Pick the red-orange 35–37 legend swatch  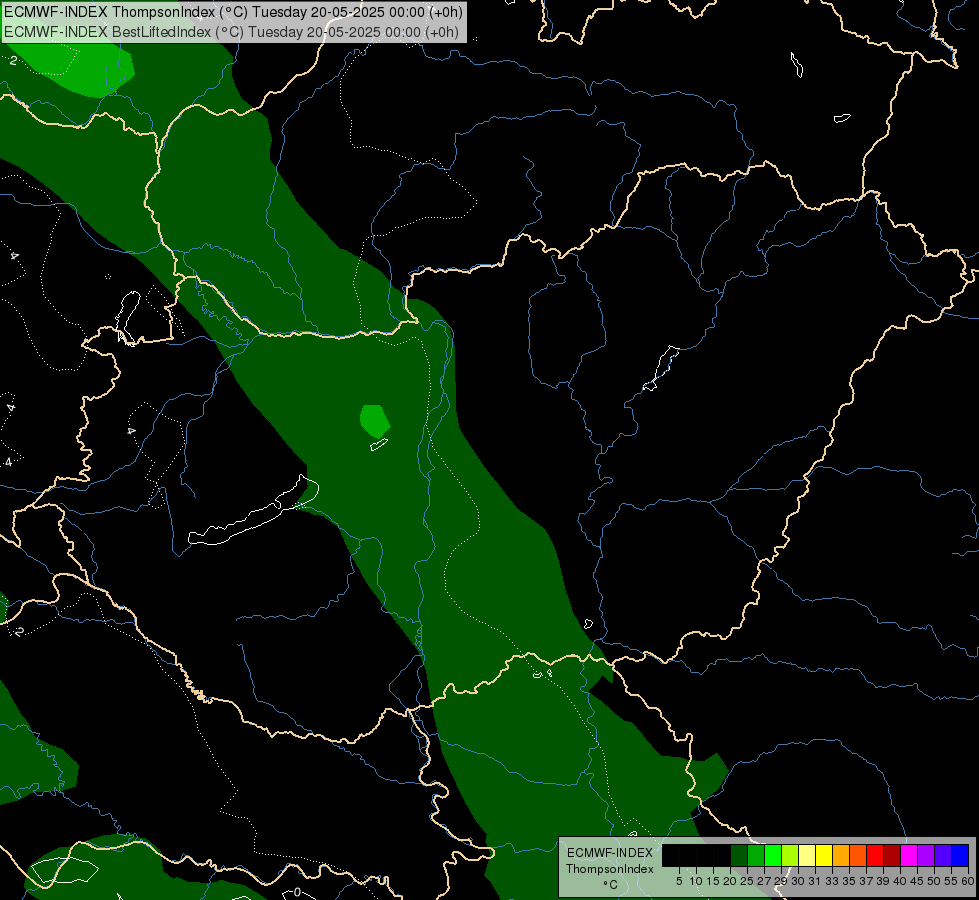[858, 855]
